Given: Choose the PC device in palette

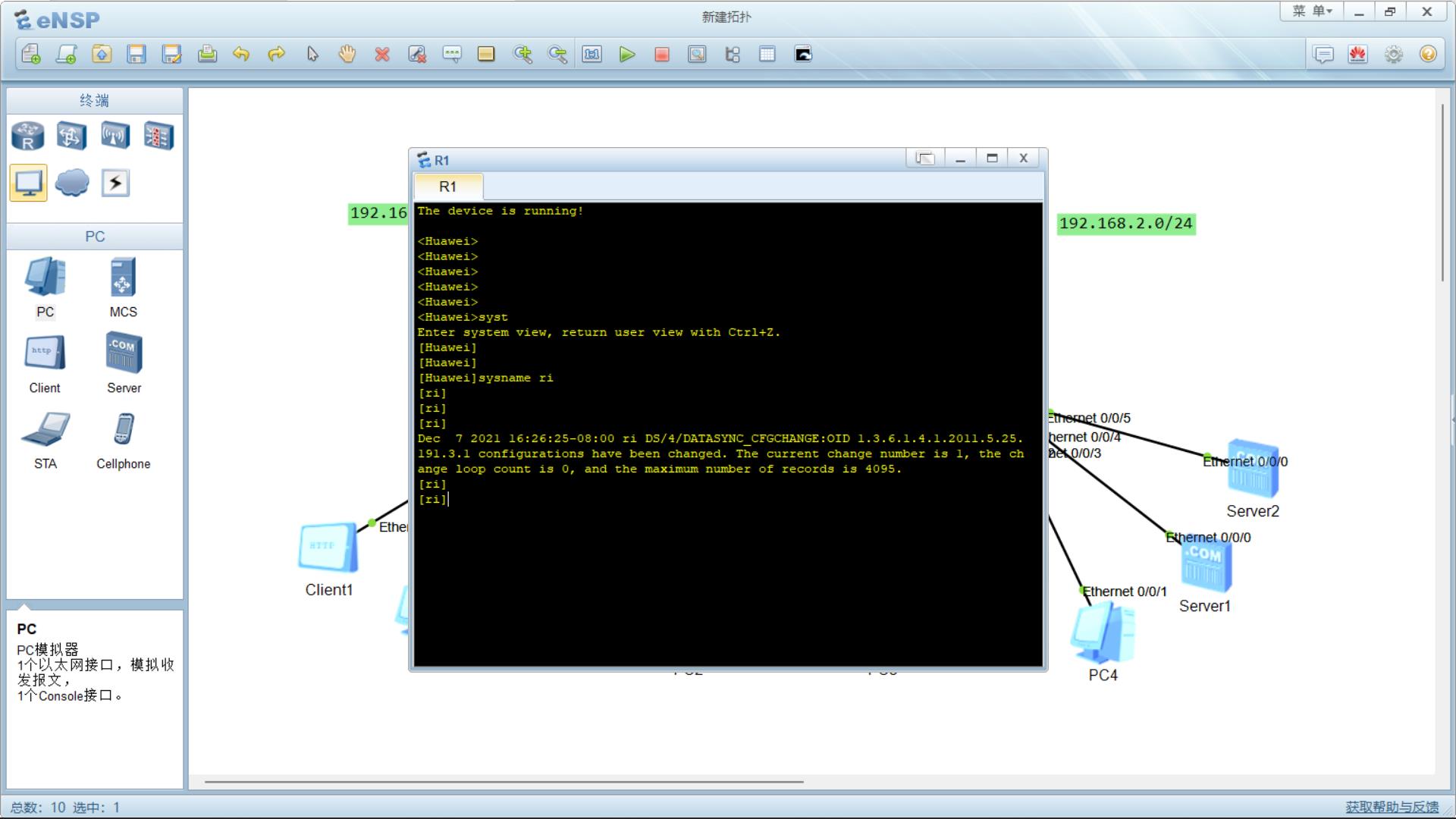Looking at the screenshot, I should tap(45, 287).
